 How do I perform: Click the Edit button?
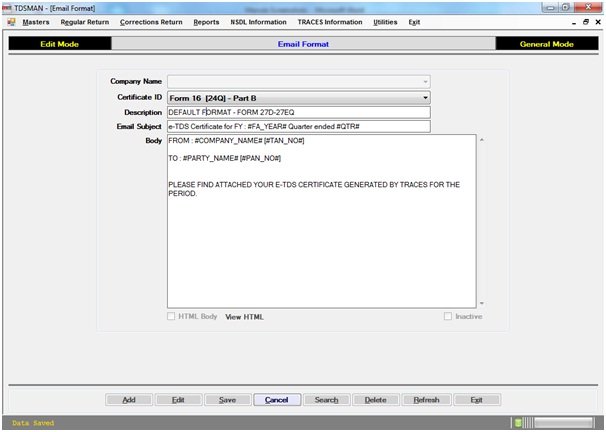[178, 400]
